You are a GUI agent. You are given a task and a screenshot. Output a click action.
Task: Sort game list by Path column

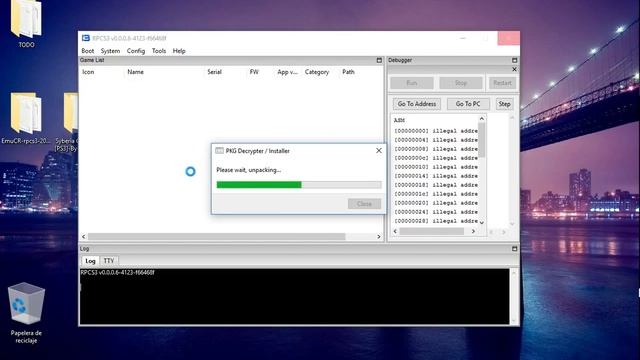click(x=348, y=72)
